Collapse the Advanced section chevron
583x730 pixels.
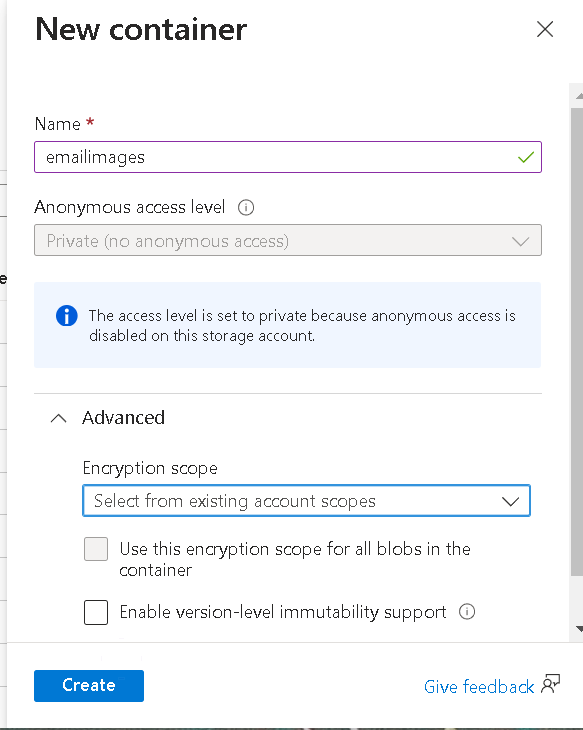pyautogui.click(x=59, y=418)
